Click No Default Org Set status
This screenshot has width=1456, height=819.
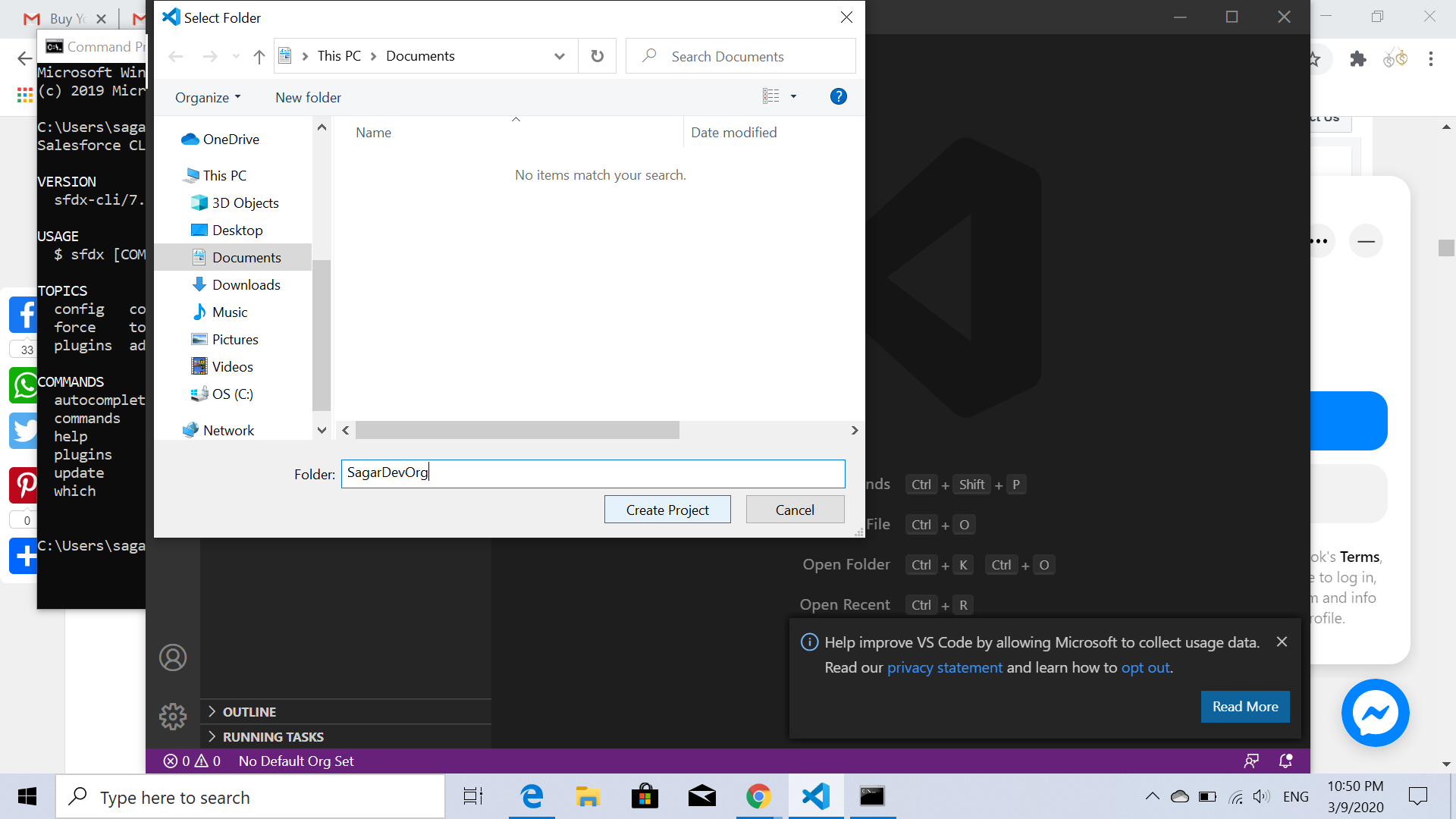[x=296, y=761]
